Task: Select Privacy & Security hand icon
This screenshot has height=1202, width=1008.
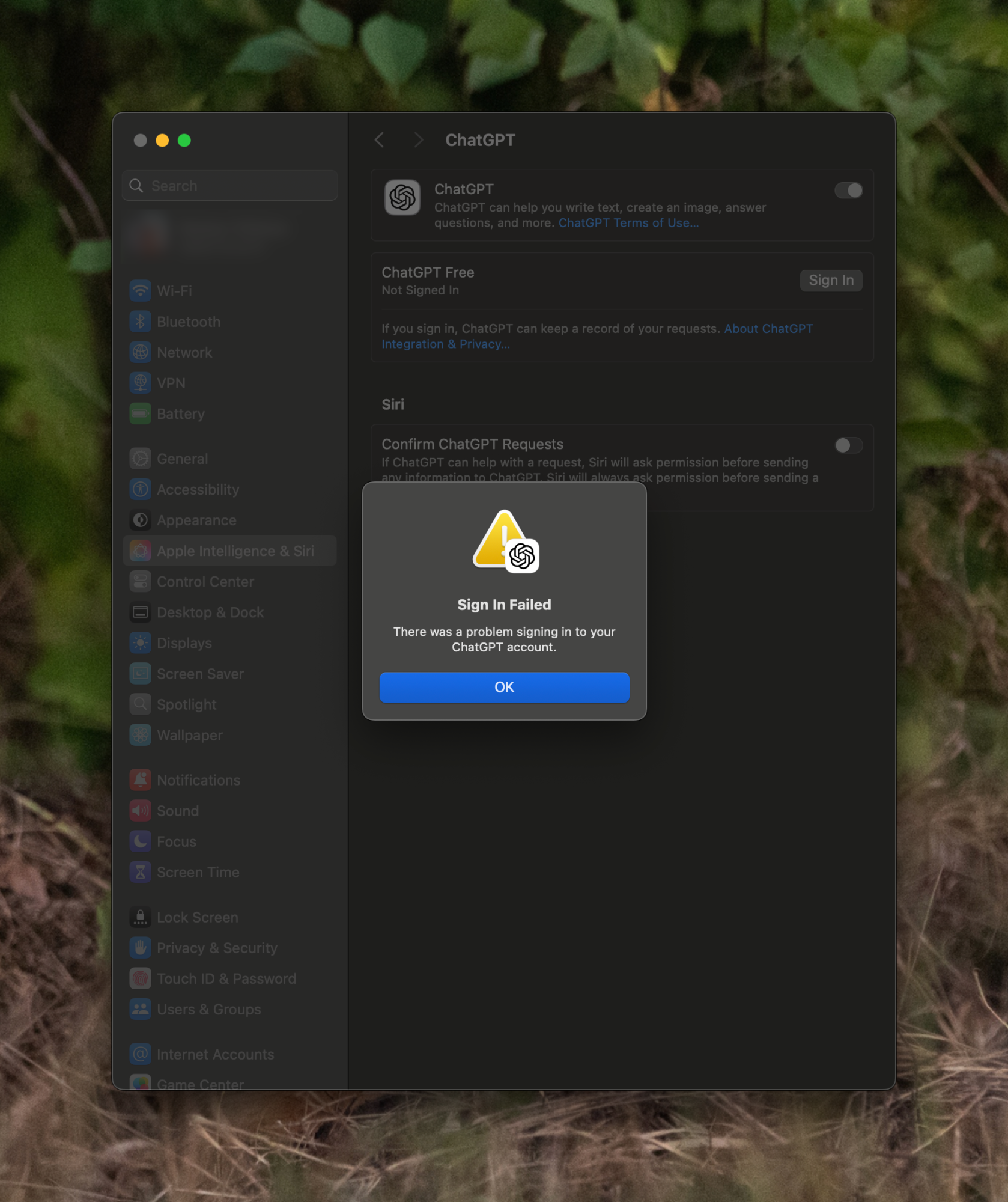Action: pos(140,948)
